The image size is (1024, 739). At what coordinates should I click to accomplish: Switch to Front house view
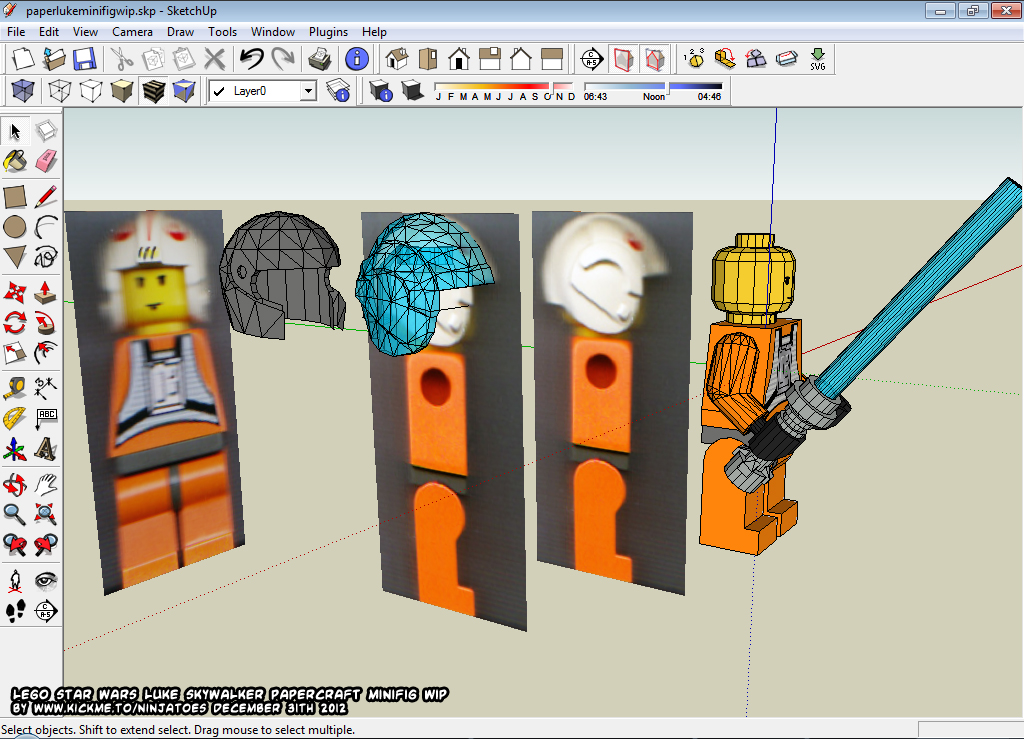(459, 59)
